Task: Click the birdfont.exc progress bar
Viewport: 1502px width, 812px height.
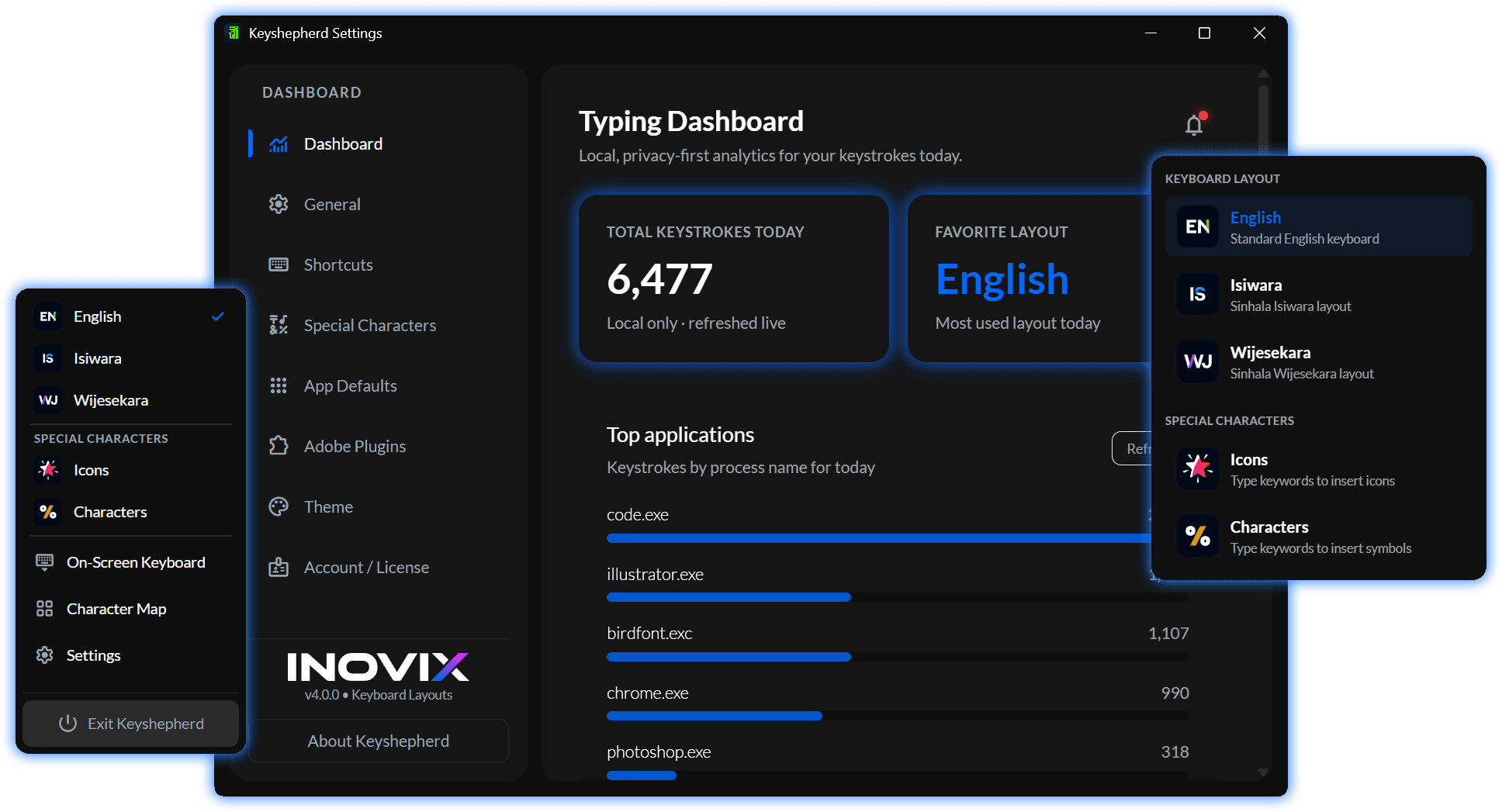Action: click(898, 657)
